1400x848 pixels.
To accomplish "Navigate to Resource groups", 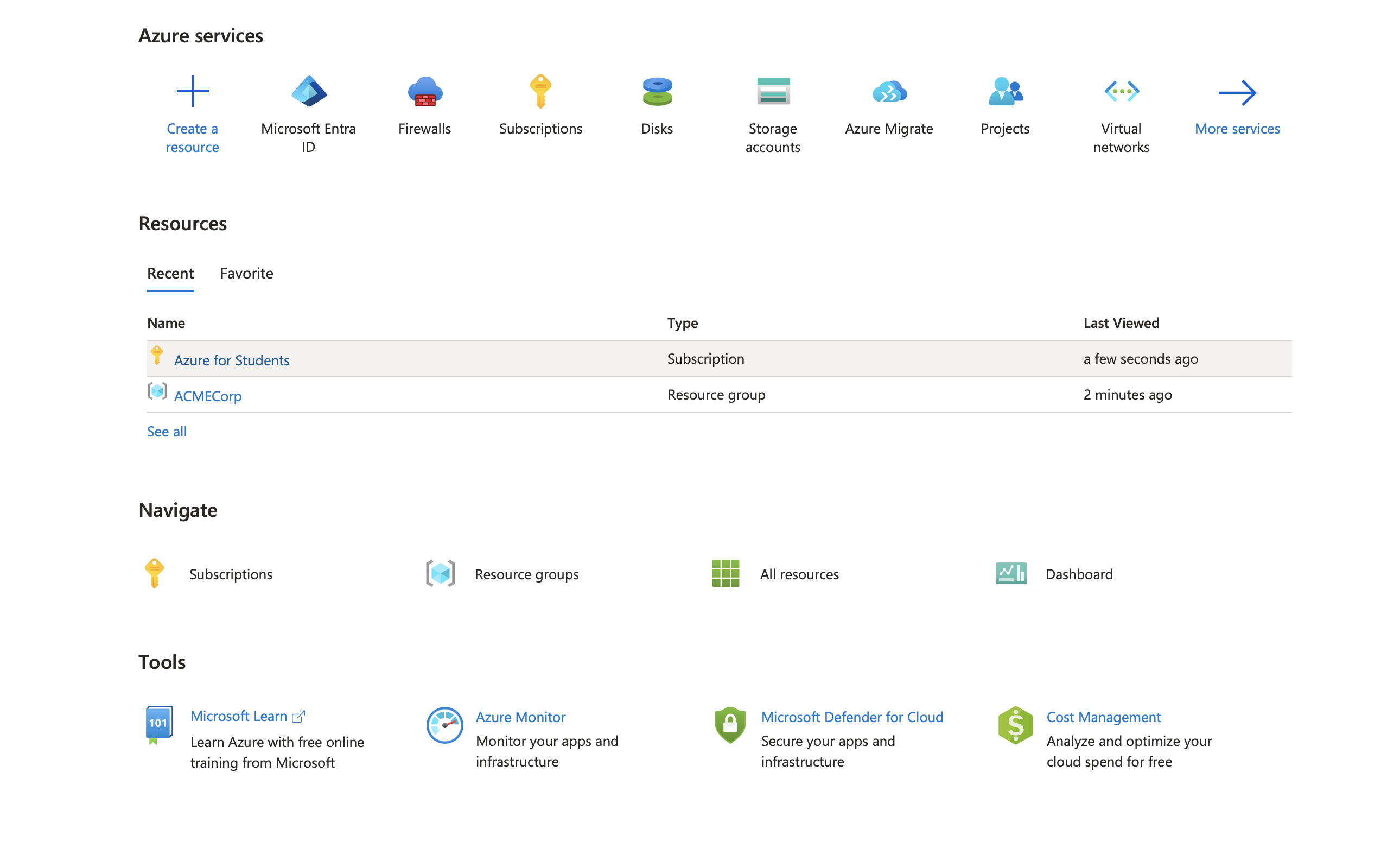I will click(x=526, y=574).
